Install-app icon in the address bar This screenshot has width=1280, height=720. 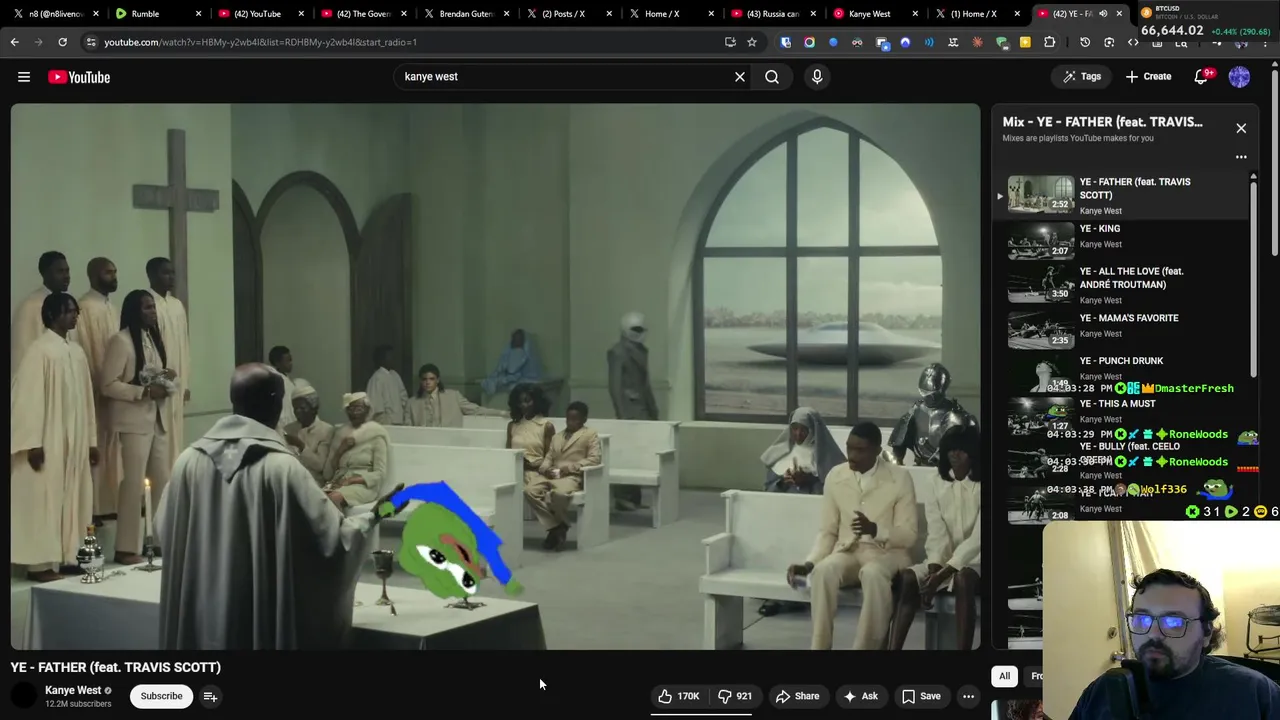point(730,42)
